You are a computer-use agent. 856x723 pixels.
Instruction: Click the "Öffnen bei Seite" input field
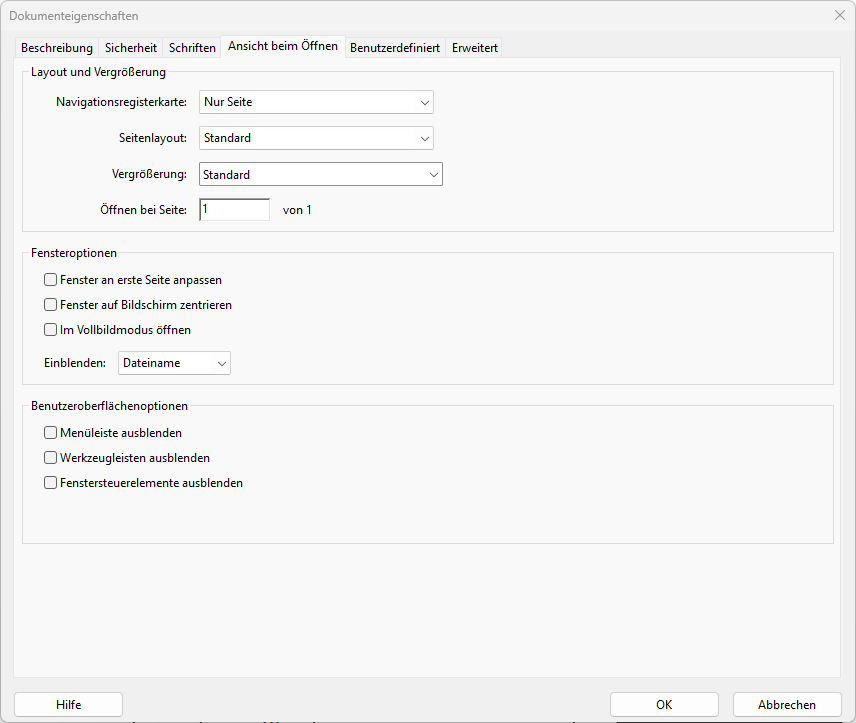[x=234, y=209]
